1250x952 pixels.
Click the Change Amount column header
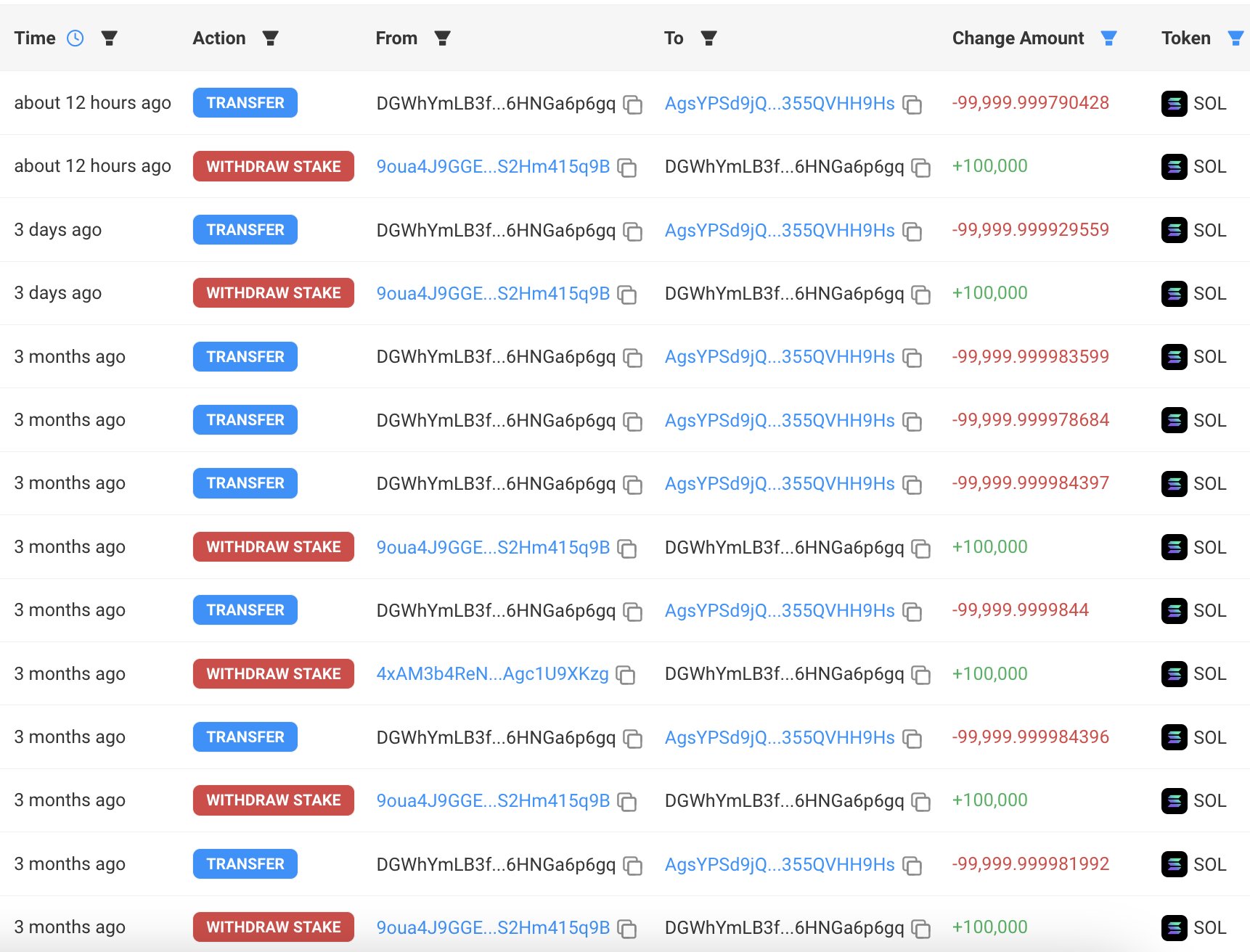(1018, 38)
